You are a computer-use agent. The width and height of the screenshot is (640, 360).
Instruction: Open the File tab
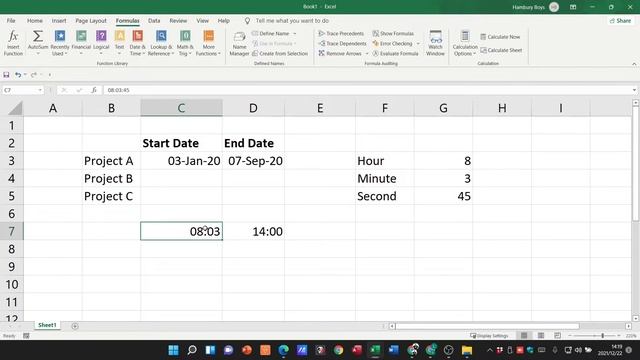(11, 20)
